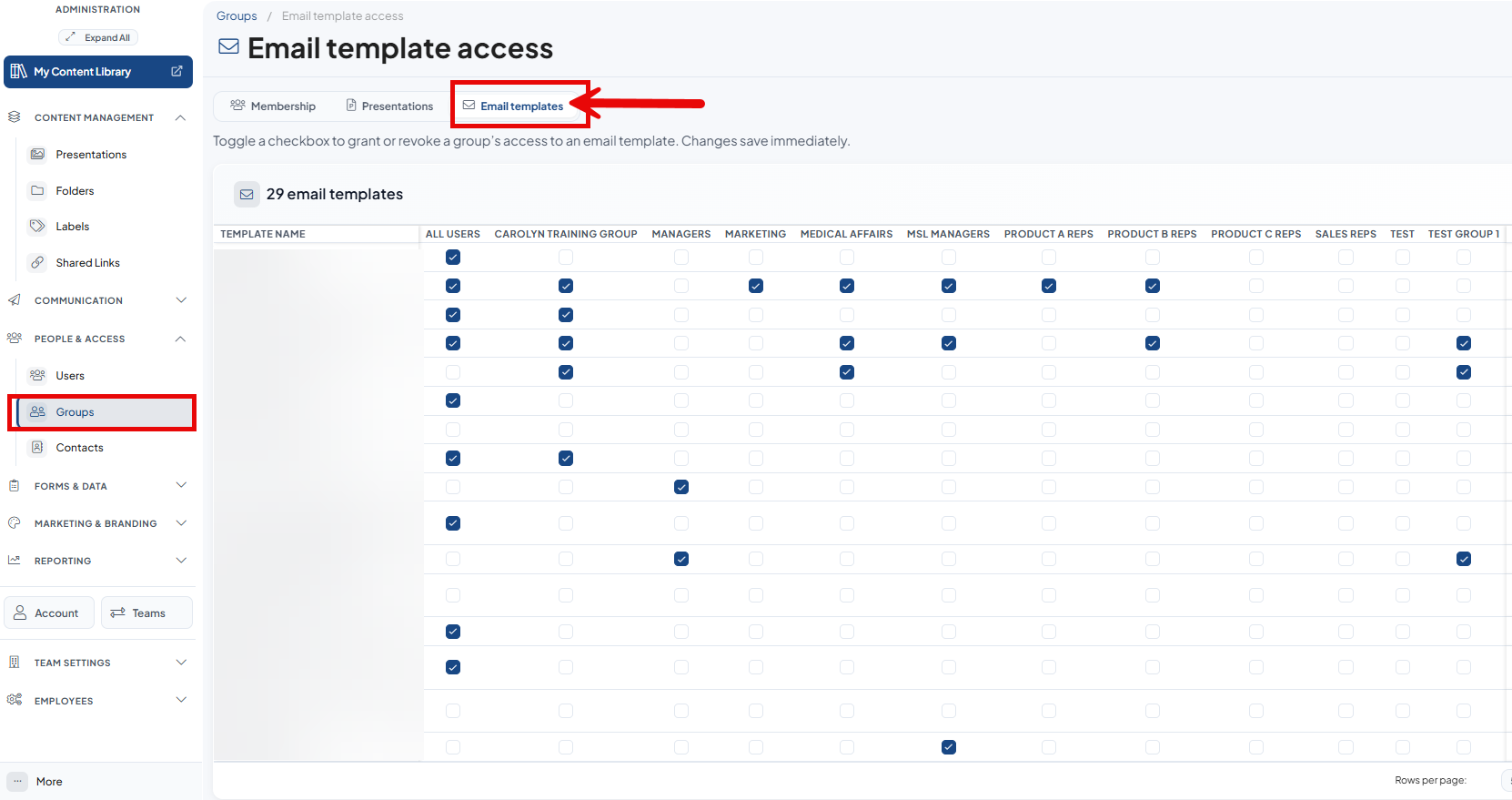
Task: Select the Labels tag icon
Action: pyautogui.click(x=37, y=226)
